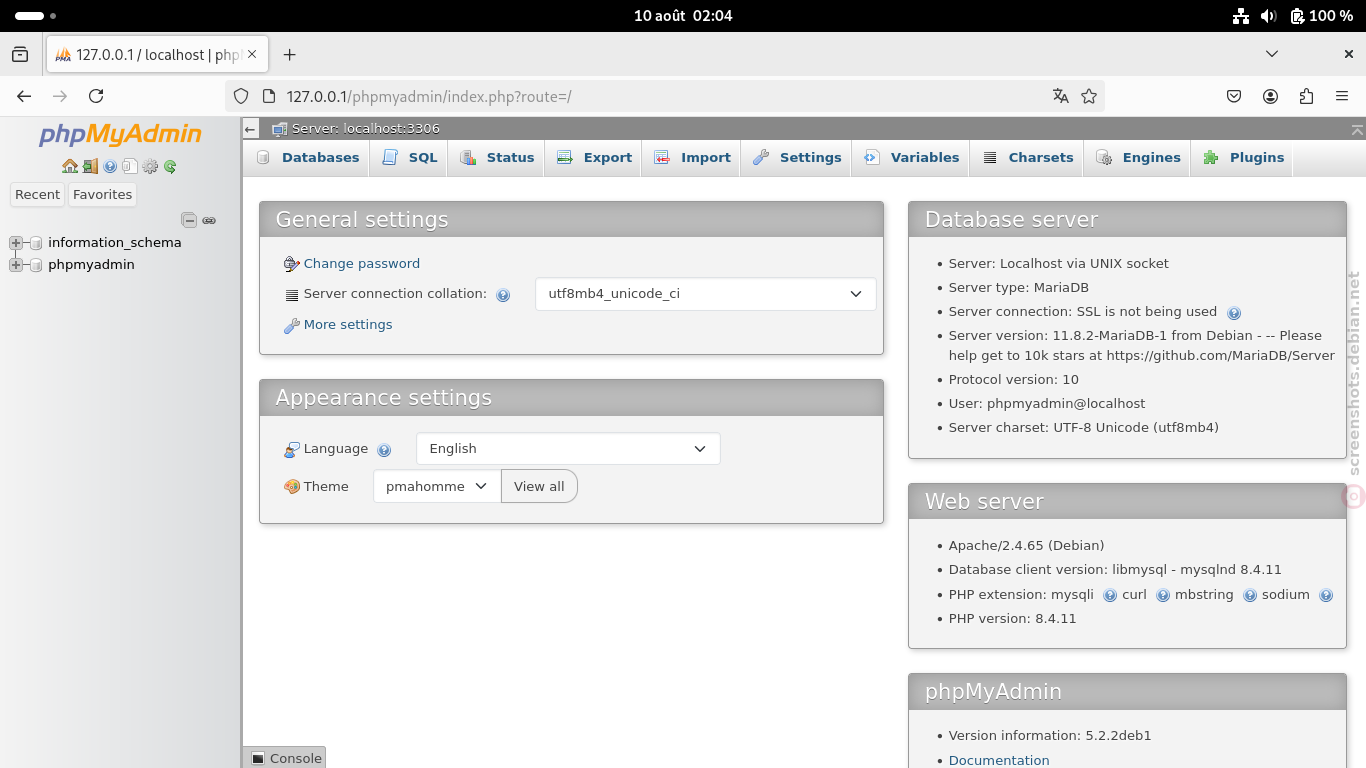Screen dimensions: 1366x768
Task: Select the information_schema database name
Action: tap(115, 243)
